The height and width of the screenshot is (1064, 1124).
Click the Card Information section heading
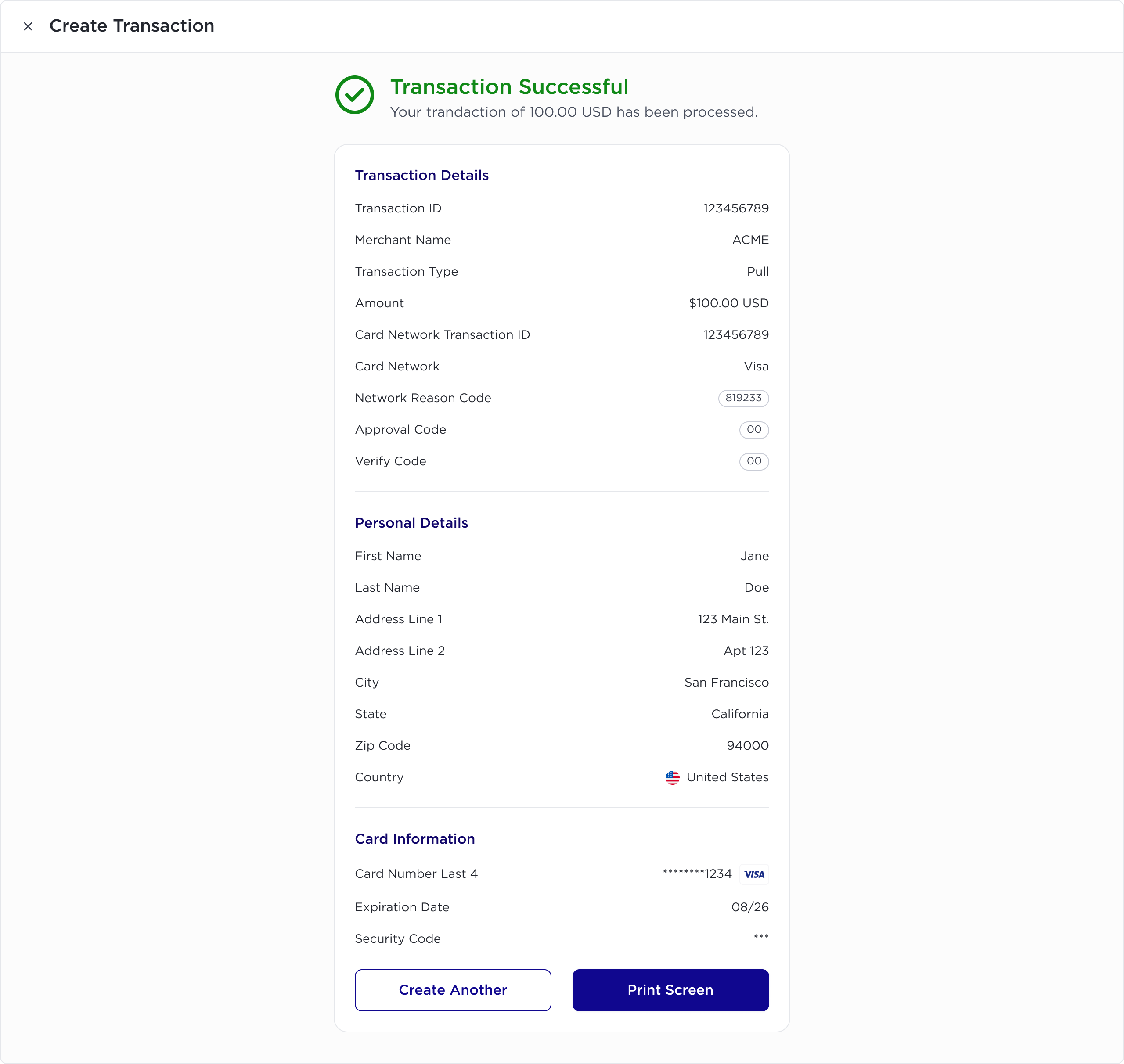[415, 839]
